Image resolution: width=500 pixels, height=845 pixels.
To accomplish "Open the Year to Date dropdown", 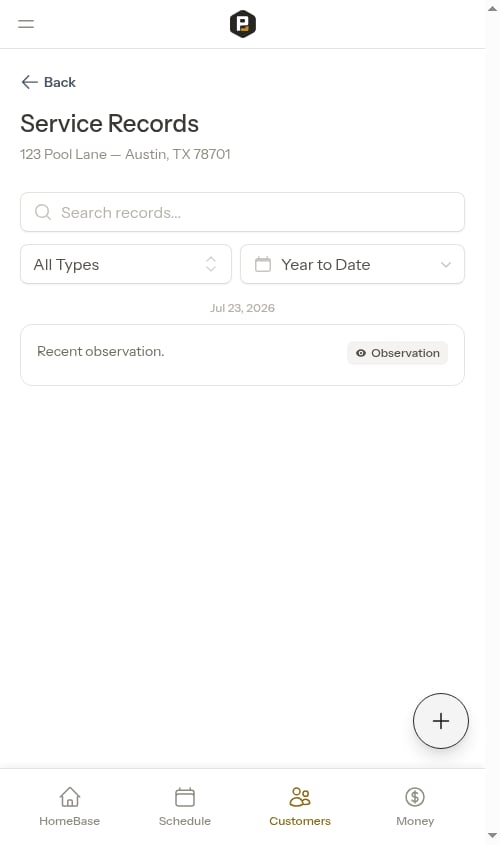I will pyautogui.click(x=352, y=264).
